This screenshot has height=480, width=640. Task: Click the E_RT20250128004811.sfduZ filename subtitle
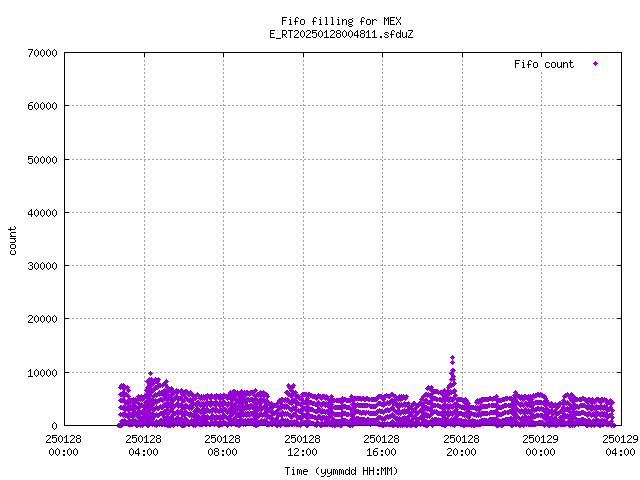click(341, 34)
